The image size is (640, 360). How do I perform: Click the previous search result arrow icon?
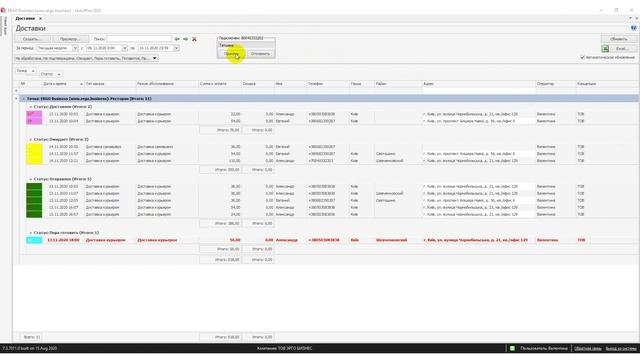point(177,39)
